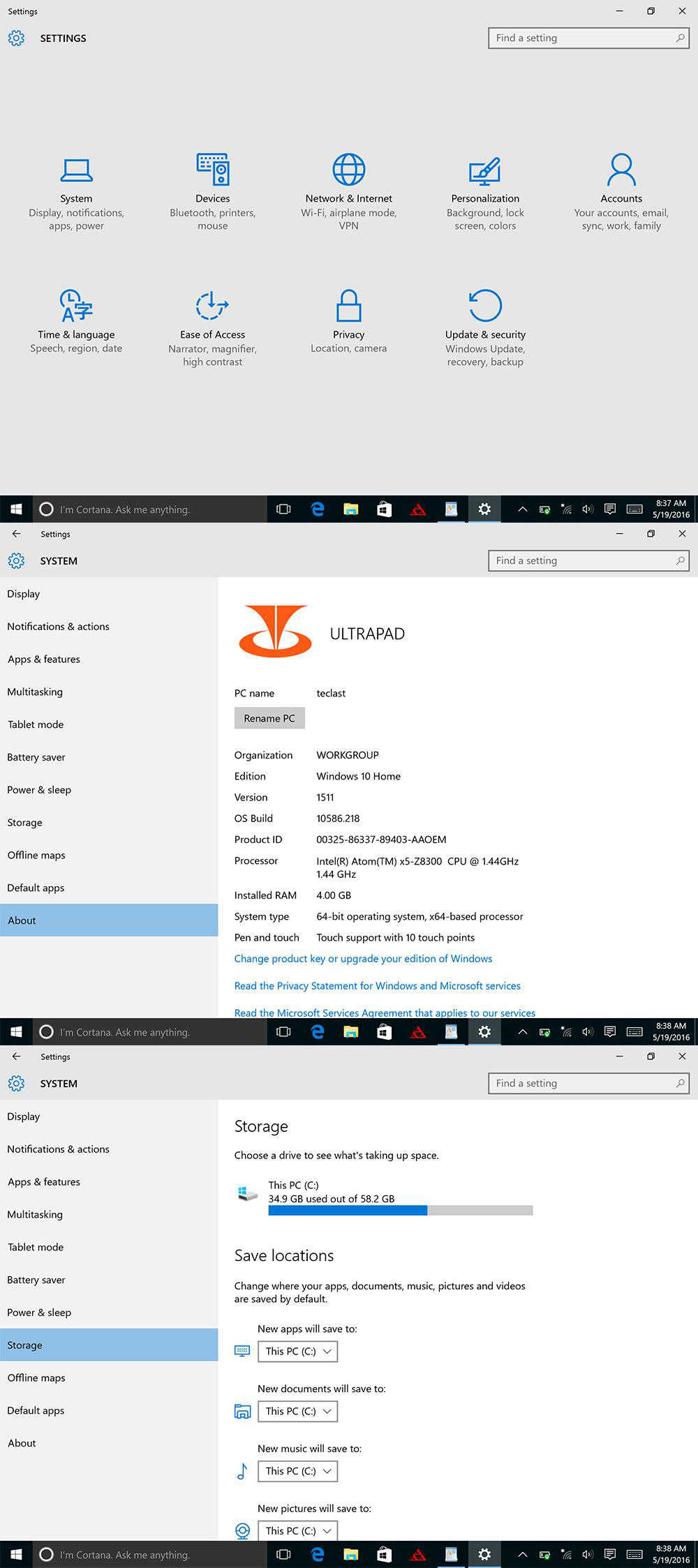Open the Ease of Access tile

point(212,329)
